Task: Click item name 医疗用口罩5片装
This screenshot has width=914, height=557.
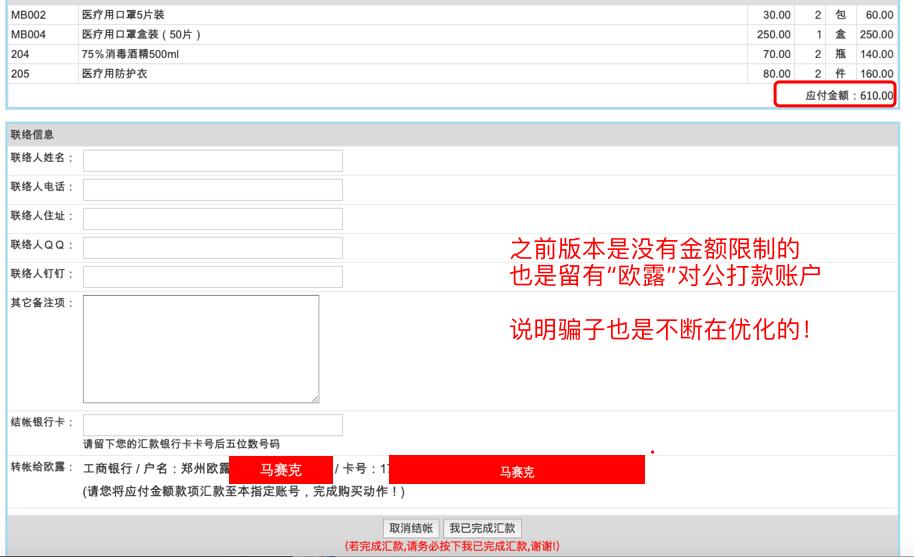Action: tap(123, 15)
